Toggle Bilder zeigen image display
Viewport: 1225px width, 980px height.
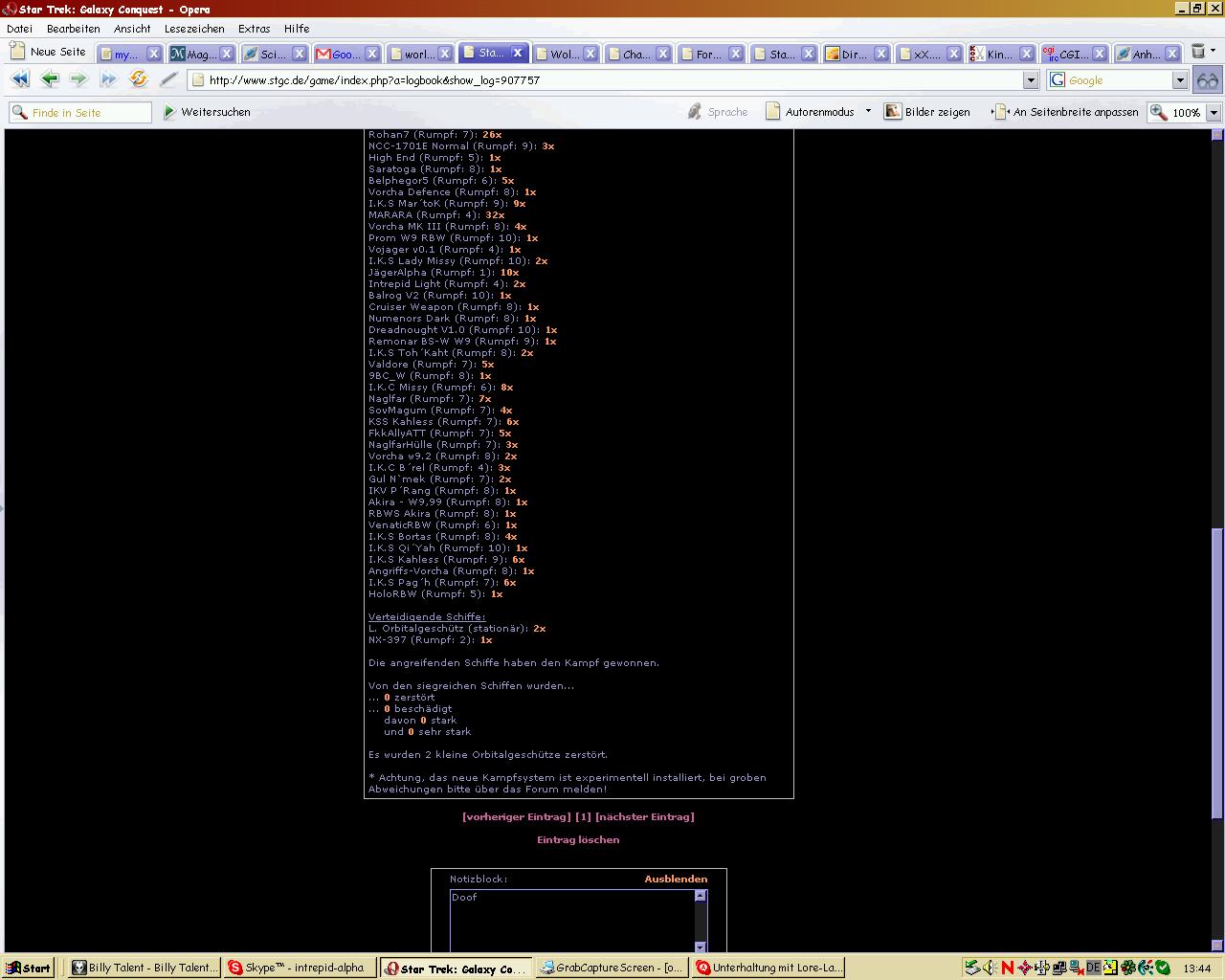point(926,112)
